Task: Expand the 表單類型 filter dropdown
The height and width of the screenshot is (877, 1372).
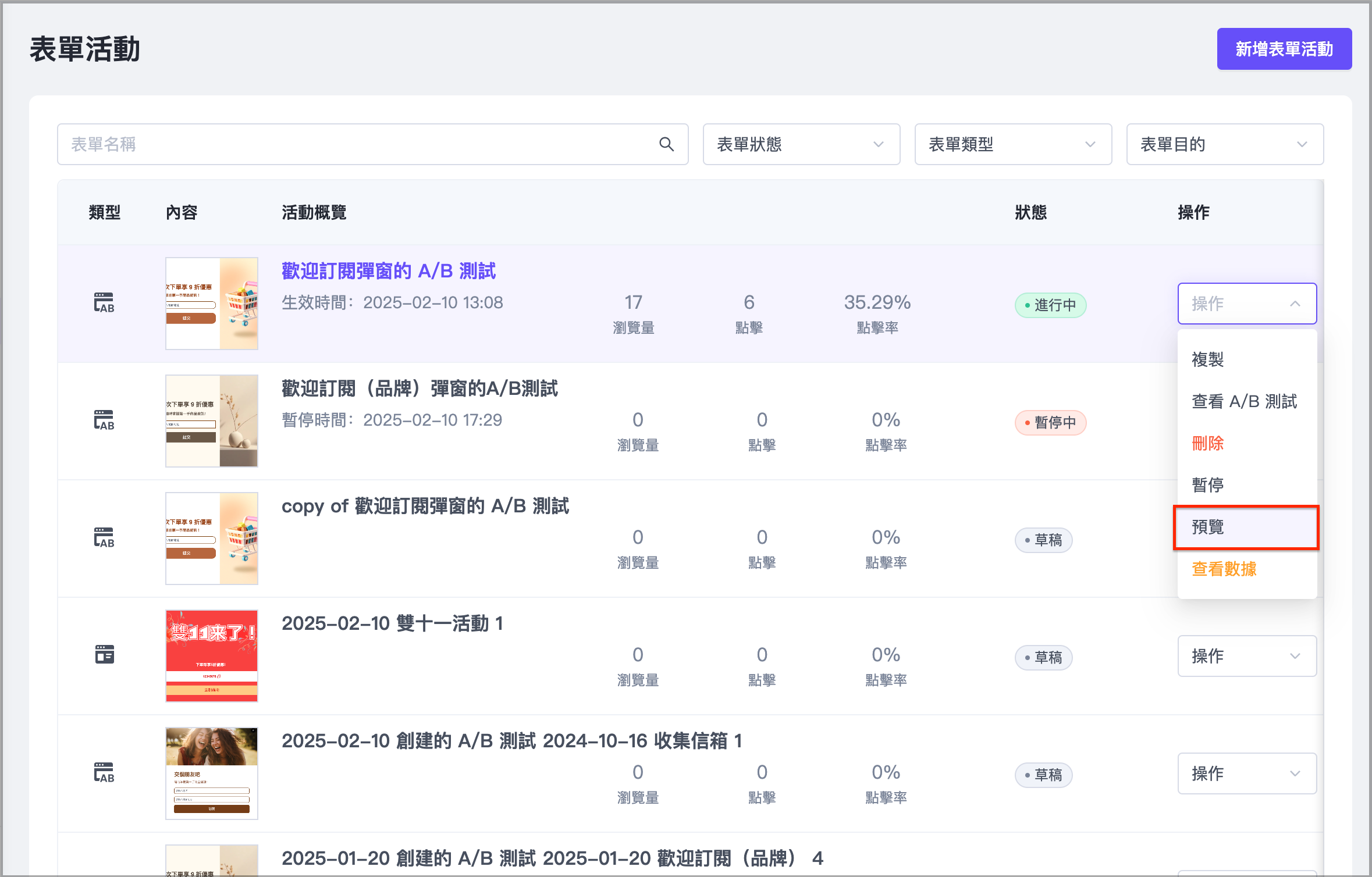Action: pyautogui.click(x=1012, y=144)
